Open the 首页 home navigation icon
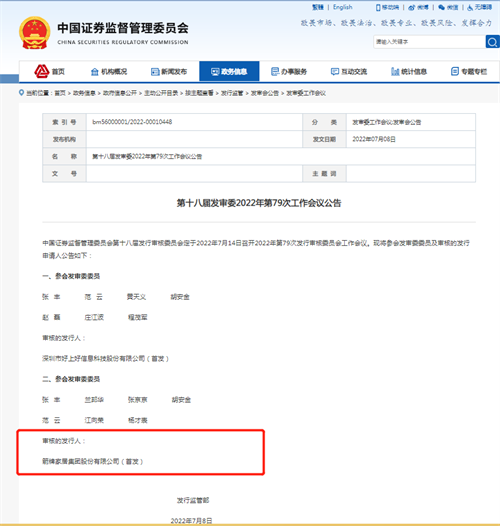This screenshot has height=526, width=500. point(42,71)
